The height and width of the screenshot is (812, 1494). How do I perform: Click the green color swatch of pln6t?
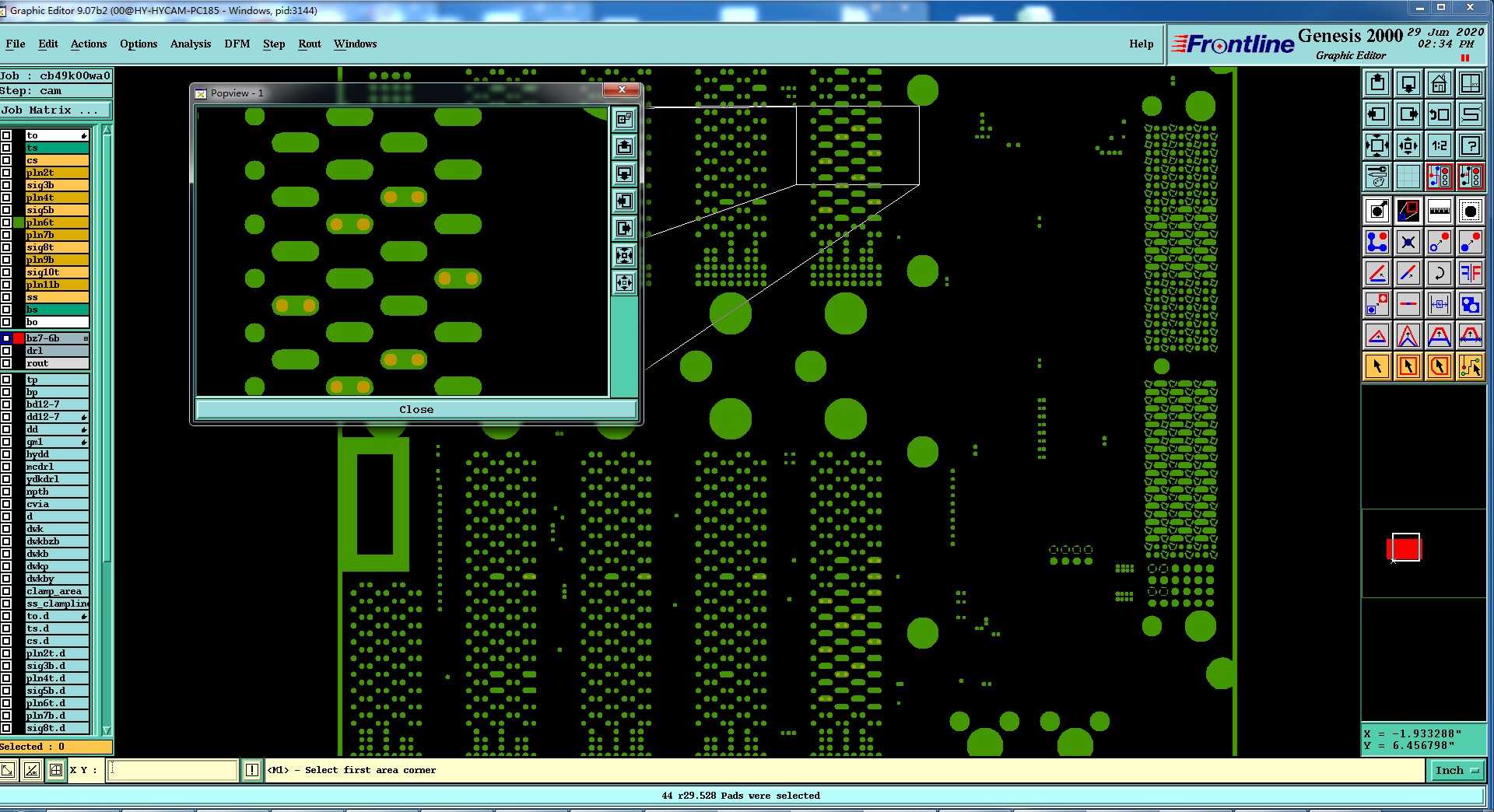pos(18,222)
